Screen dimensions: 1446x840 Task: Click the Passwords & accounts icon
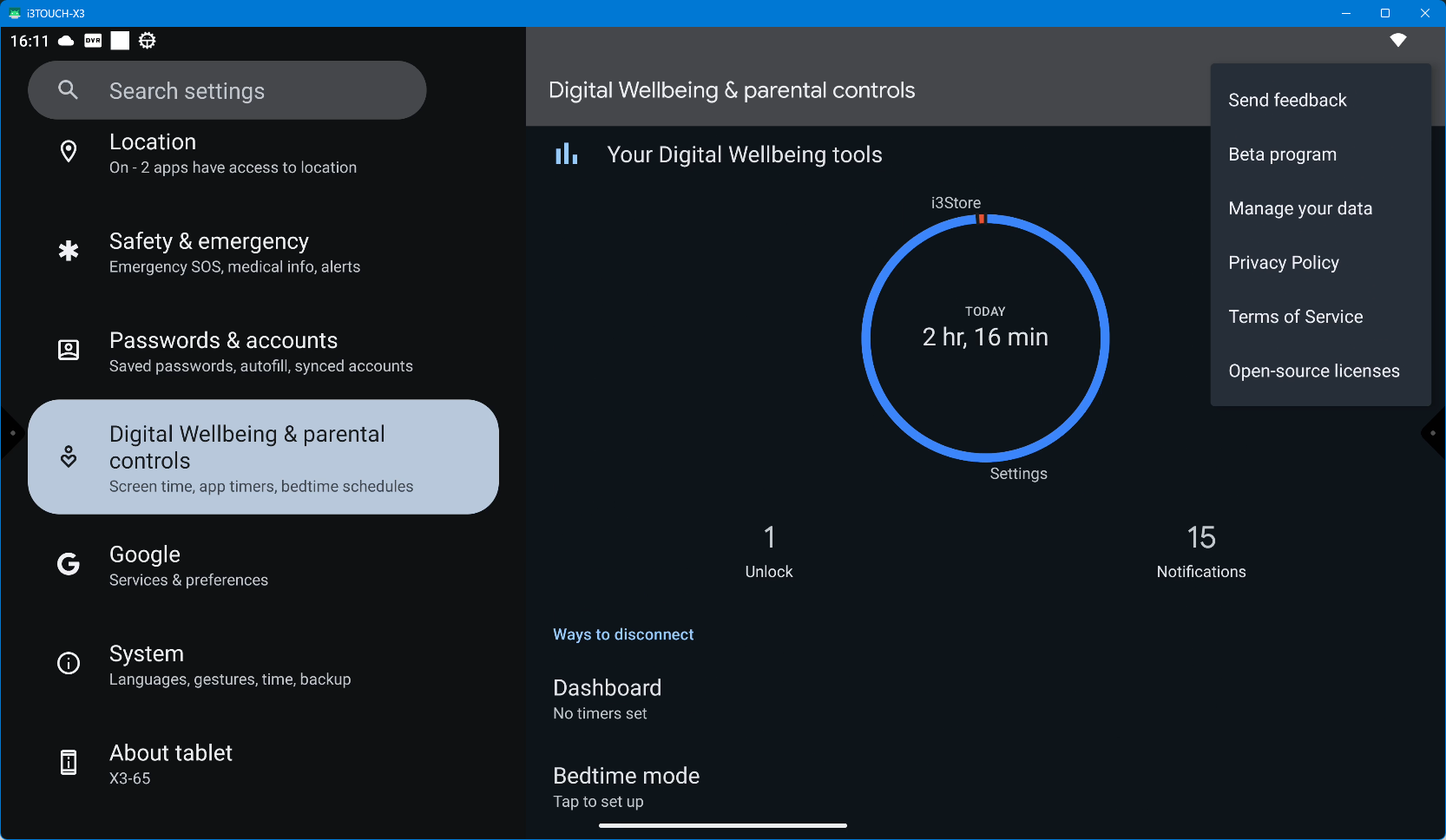coord(68,351)
